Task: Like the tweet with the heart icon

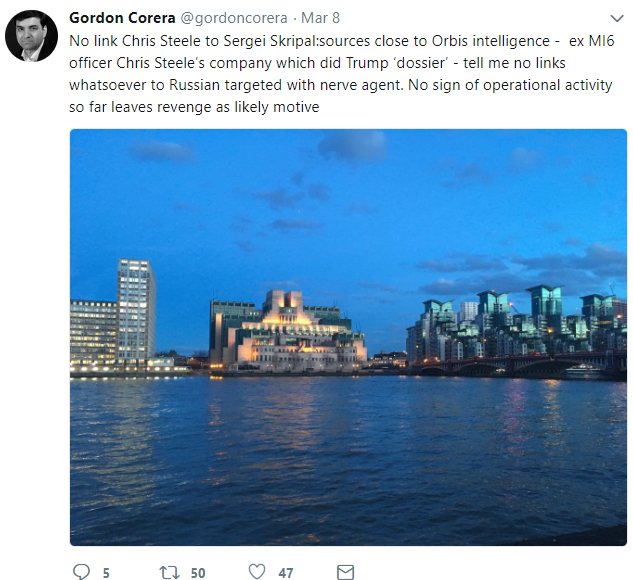Action: (257, 572)
